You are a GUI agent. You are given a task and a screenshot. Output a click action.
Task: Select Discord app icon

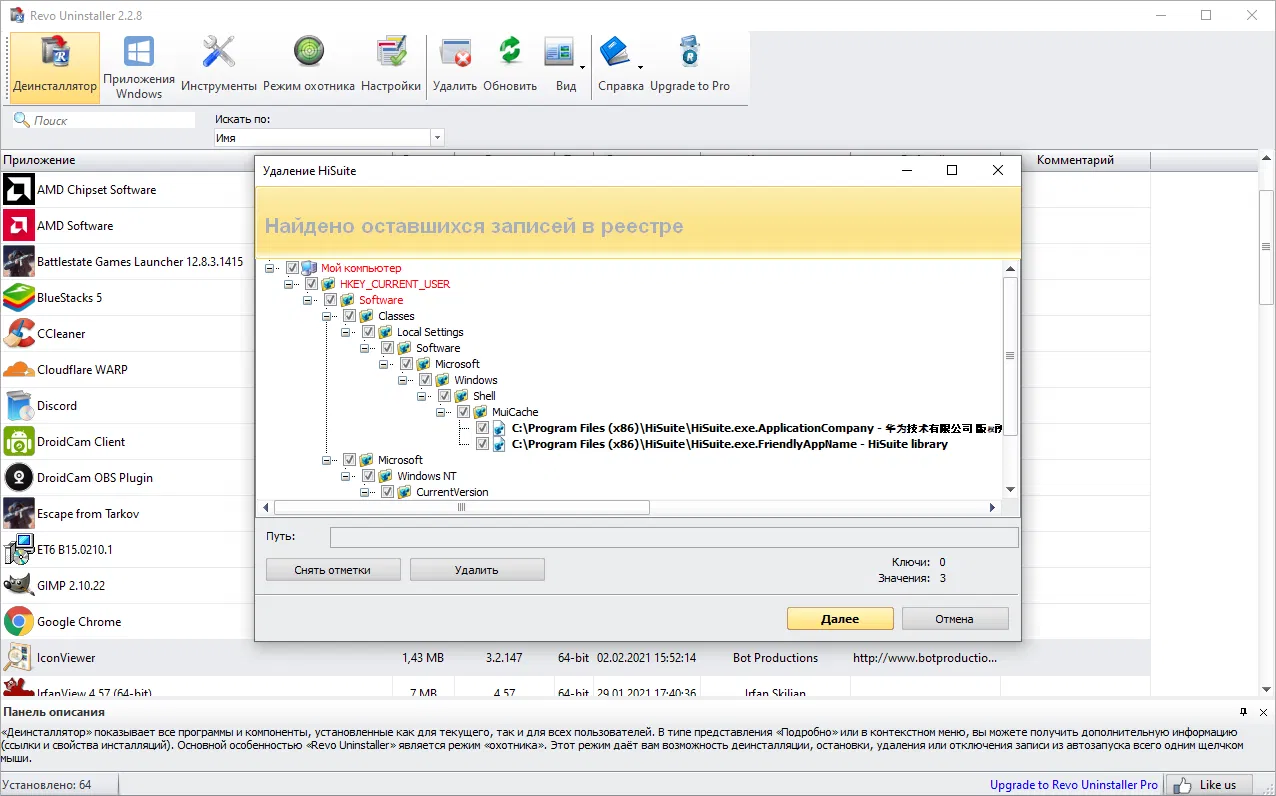pyautogui.click(x=19, y=406)
